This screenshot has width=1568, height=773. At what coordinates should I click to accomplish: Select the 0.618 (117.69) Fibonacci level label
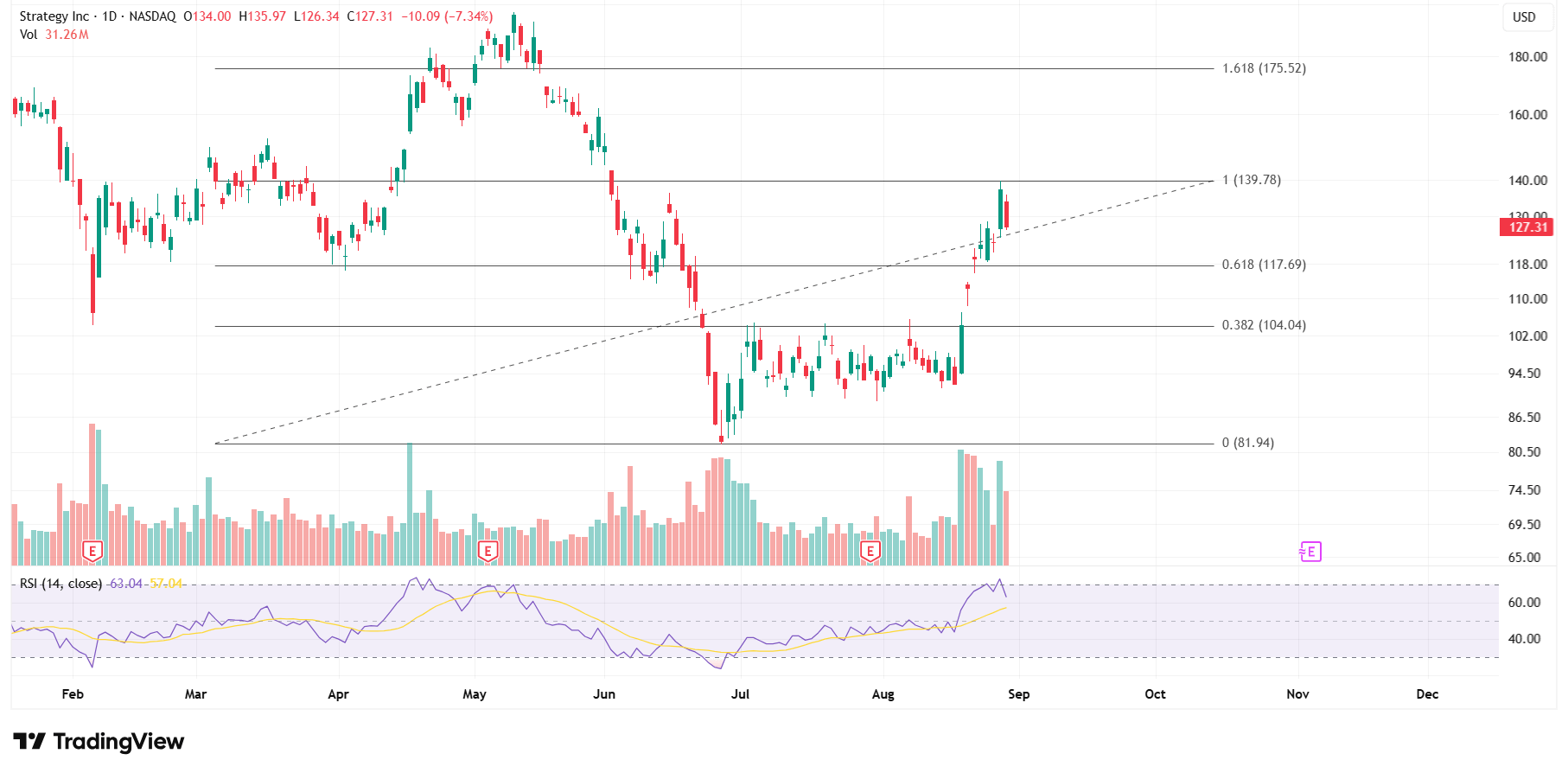pyautogui.click(x=1264, y=265)
